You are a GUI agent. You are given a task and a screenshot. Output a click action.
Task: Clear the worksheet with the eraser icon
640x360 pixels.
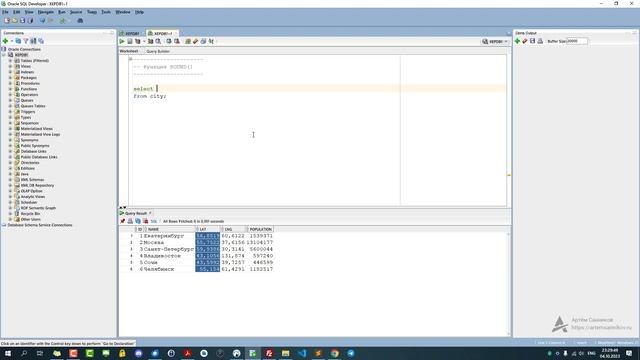[x=196, y=41]
